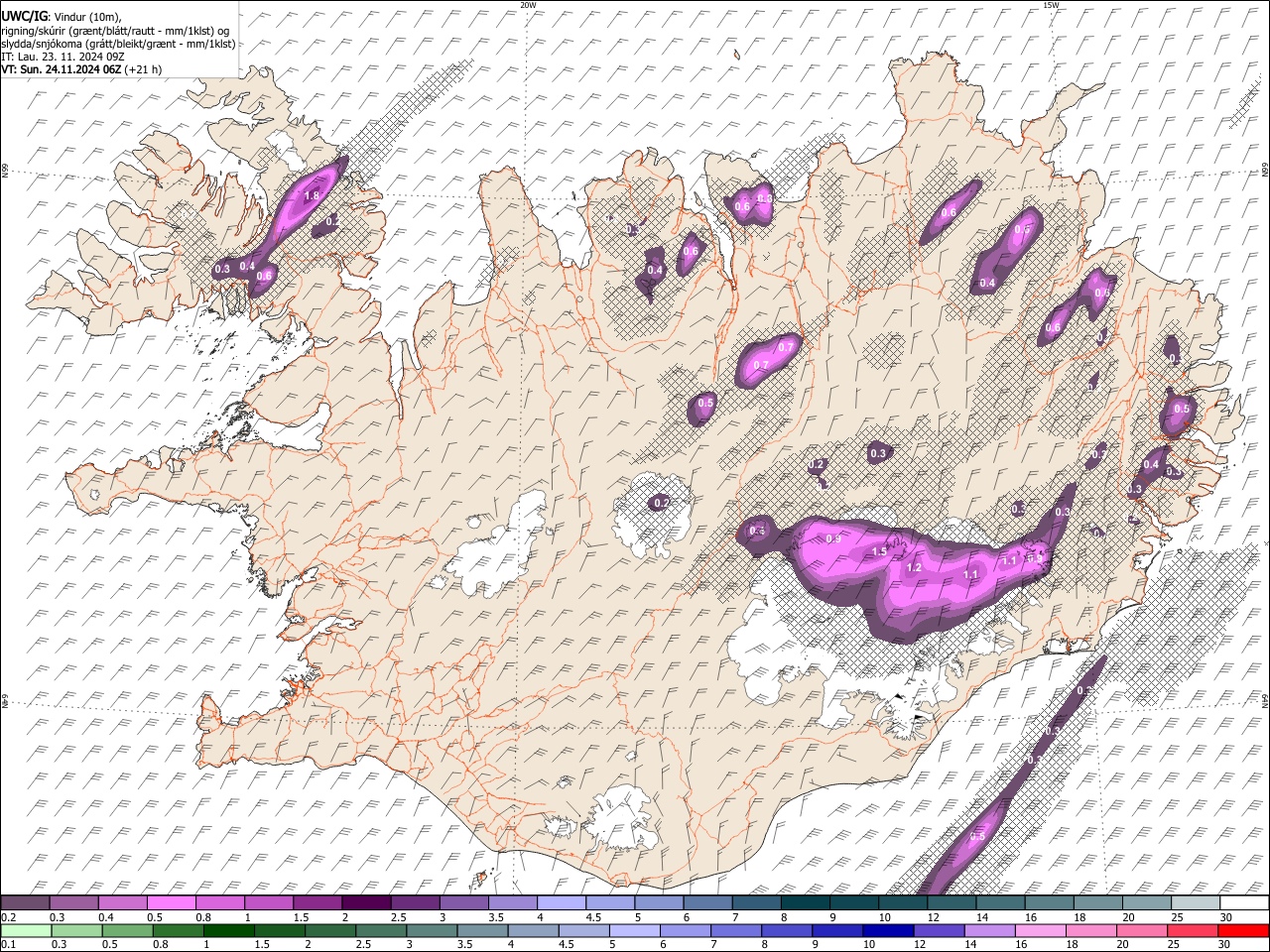Viewport: 1270px width, 952px height.
Task: Click the '4.5' label, top legend row
Action: click(x=594, y=917)
